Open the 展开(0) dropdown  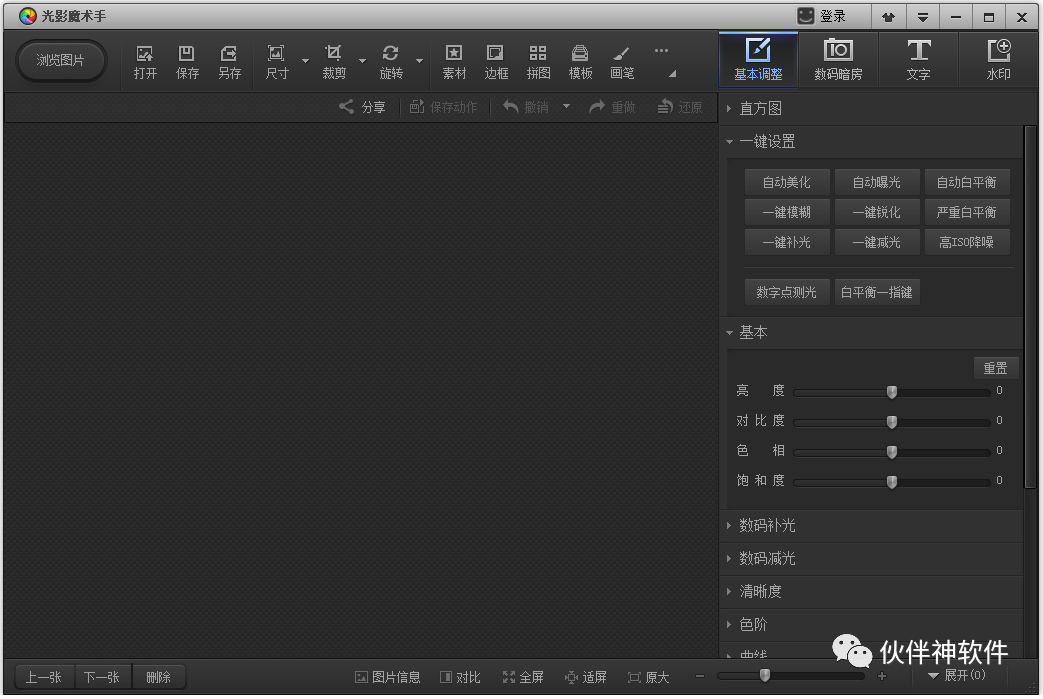point(957,676)
